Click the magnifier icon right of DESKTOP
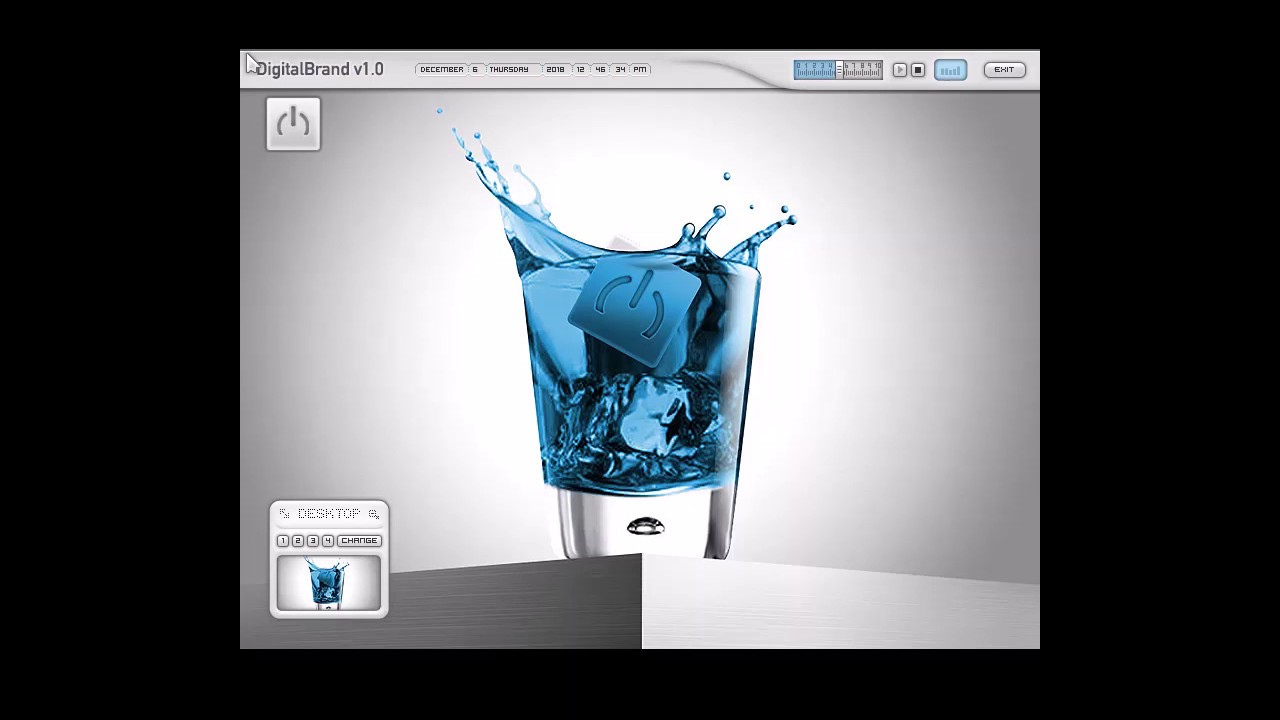1280x720 pixels. tap(374, 514)
